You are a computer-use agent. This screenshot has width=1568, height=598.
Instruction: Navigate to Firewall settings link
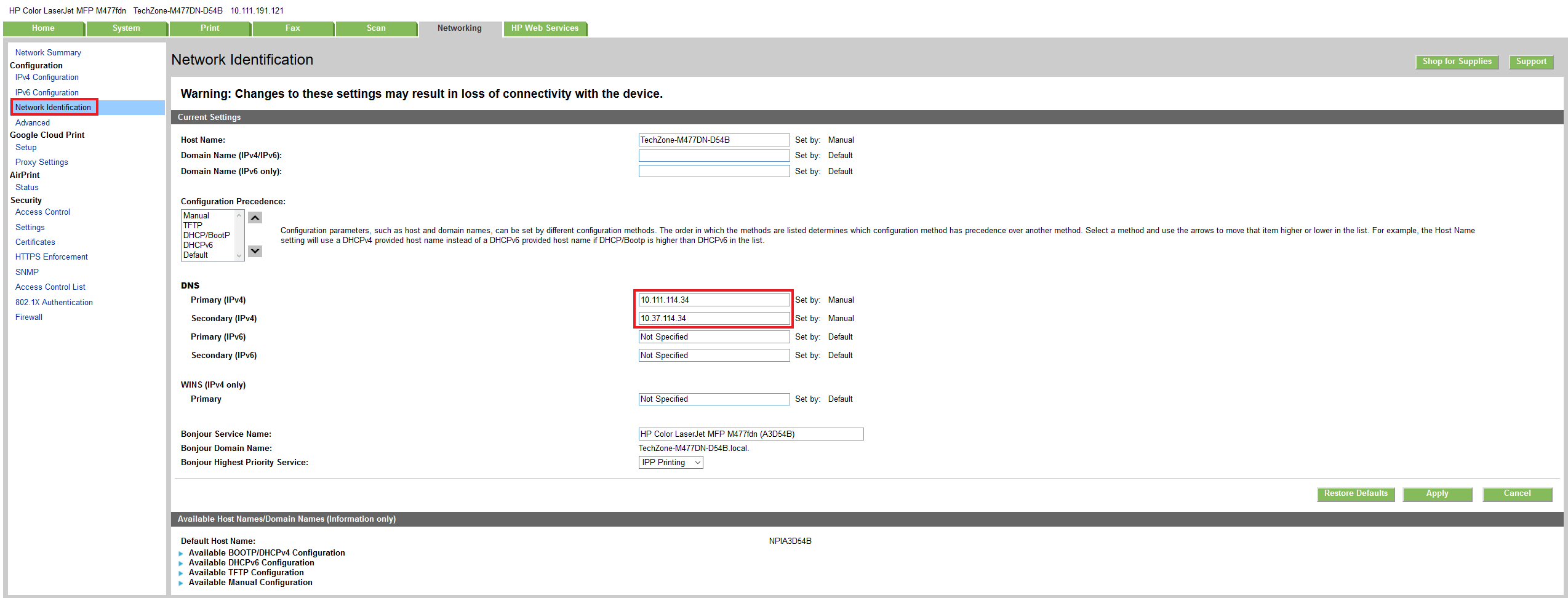pyautogui.click(x=29, y=317)
